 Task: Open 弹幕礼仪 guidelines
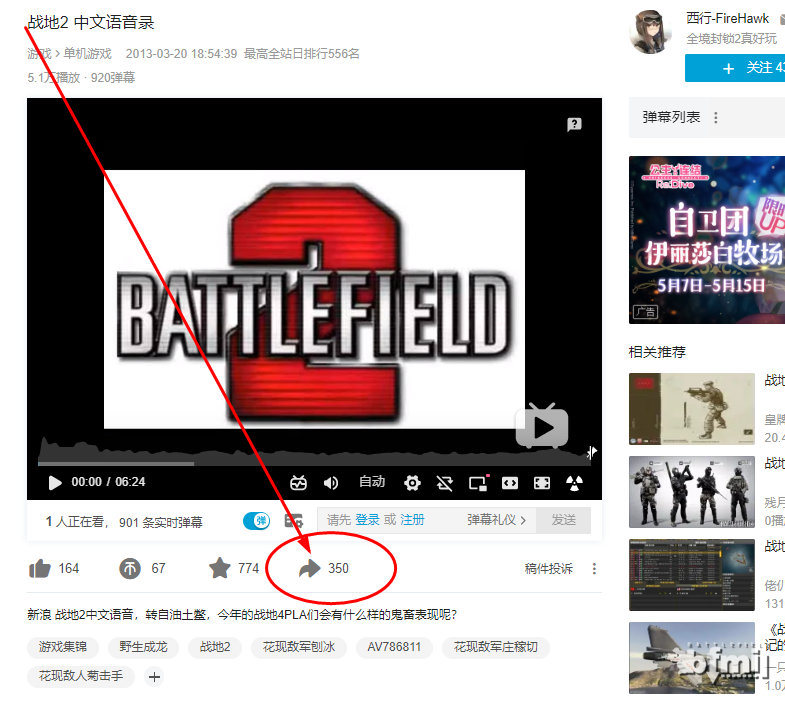tap(497, 520)
